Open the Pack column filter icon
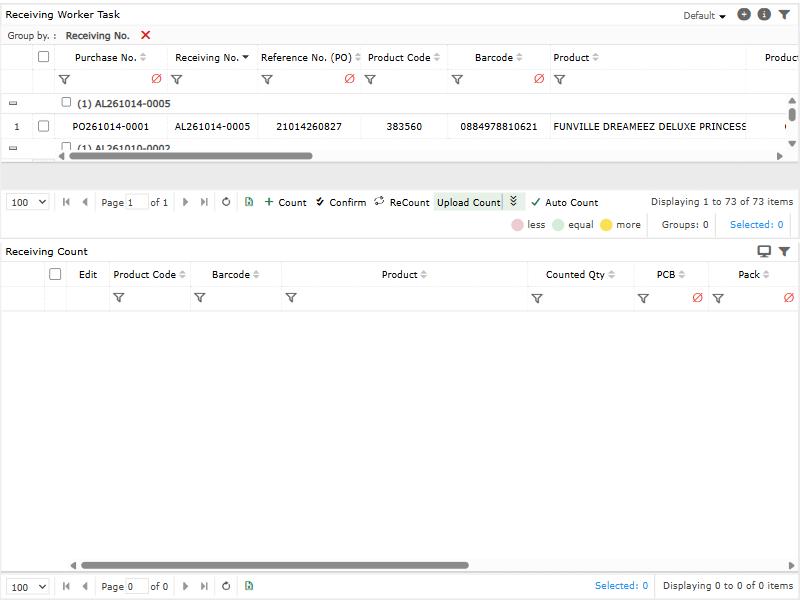The width and height of the screenshot is (800, 600). 718,298
